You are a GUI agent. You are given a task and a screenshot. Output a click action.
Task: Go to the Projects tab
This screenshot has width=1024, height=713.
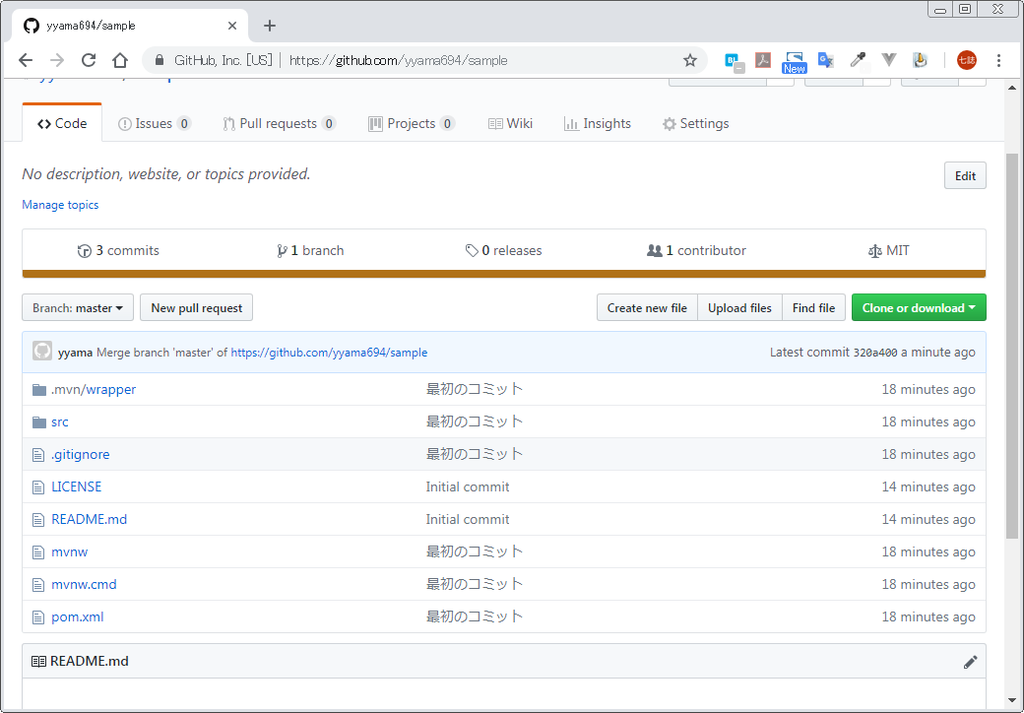pos(411,123)
